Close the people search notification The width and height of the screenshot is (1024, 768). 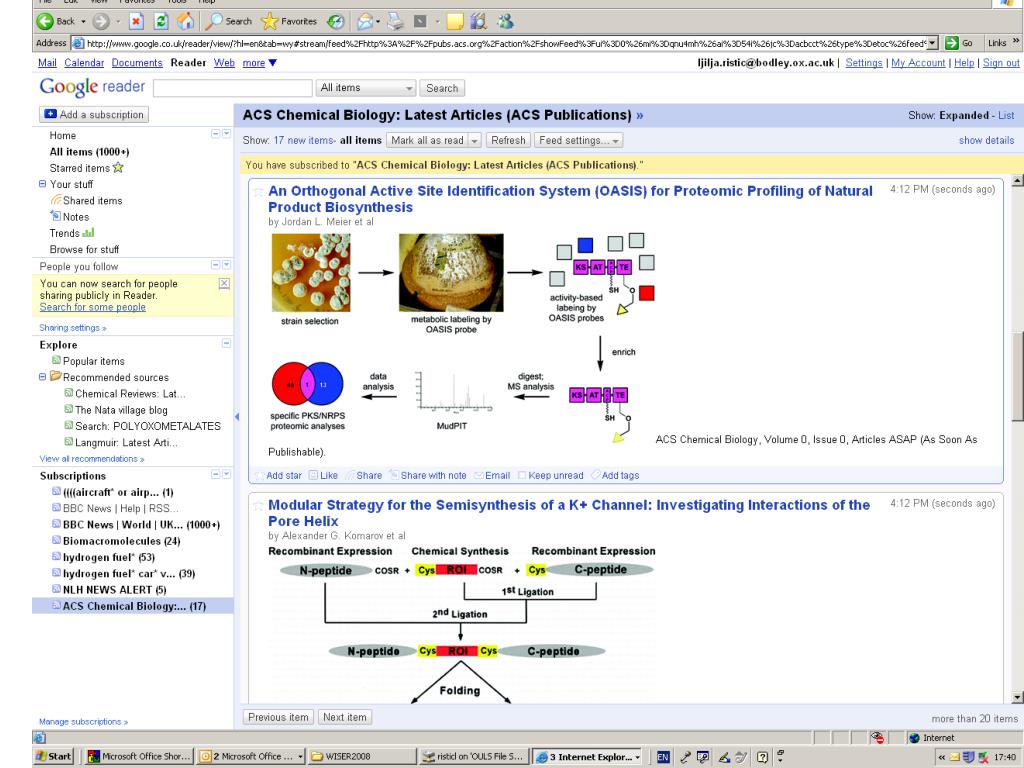(224, 283)
